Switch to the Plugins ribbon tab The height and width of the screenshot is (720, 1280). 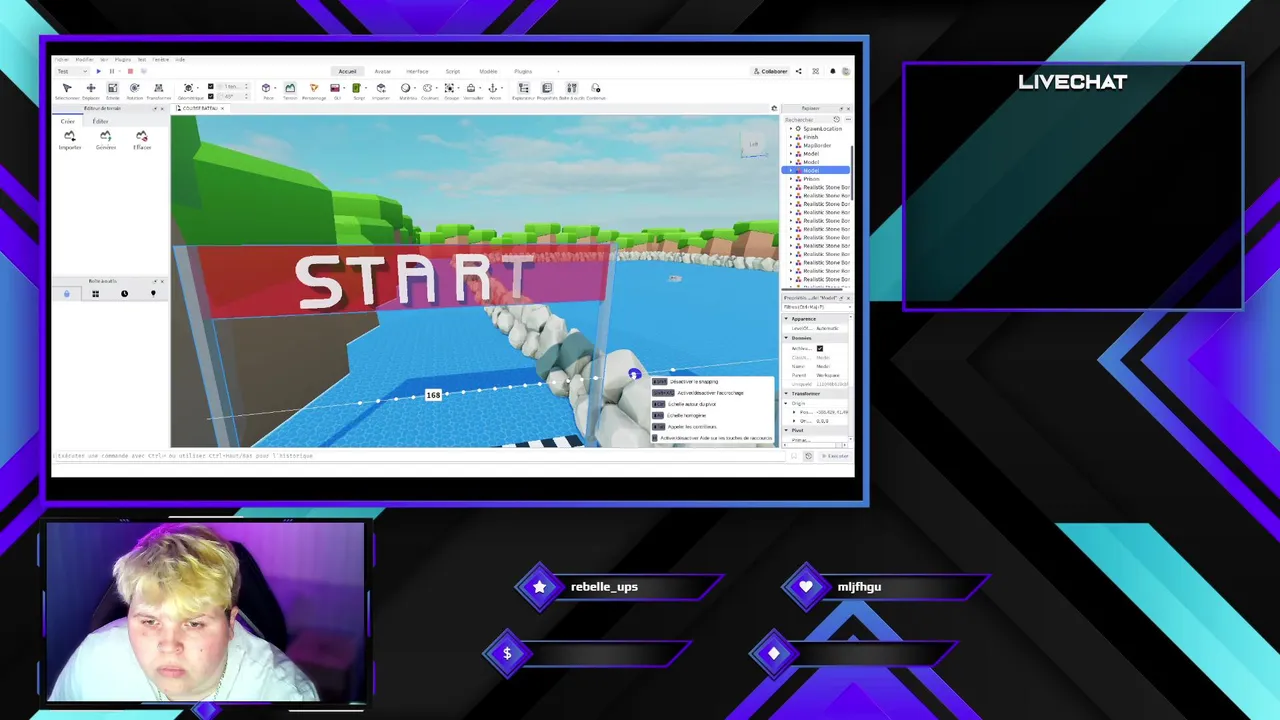click(x=523, y=71)
